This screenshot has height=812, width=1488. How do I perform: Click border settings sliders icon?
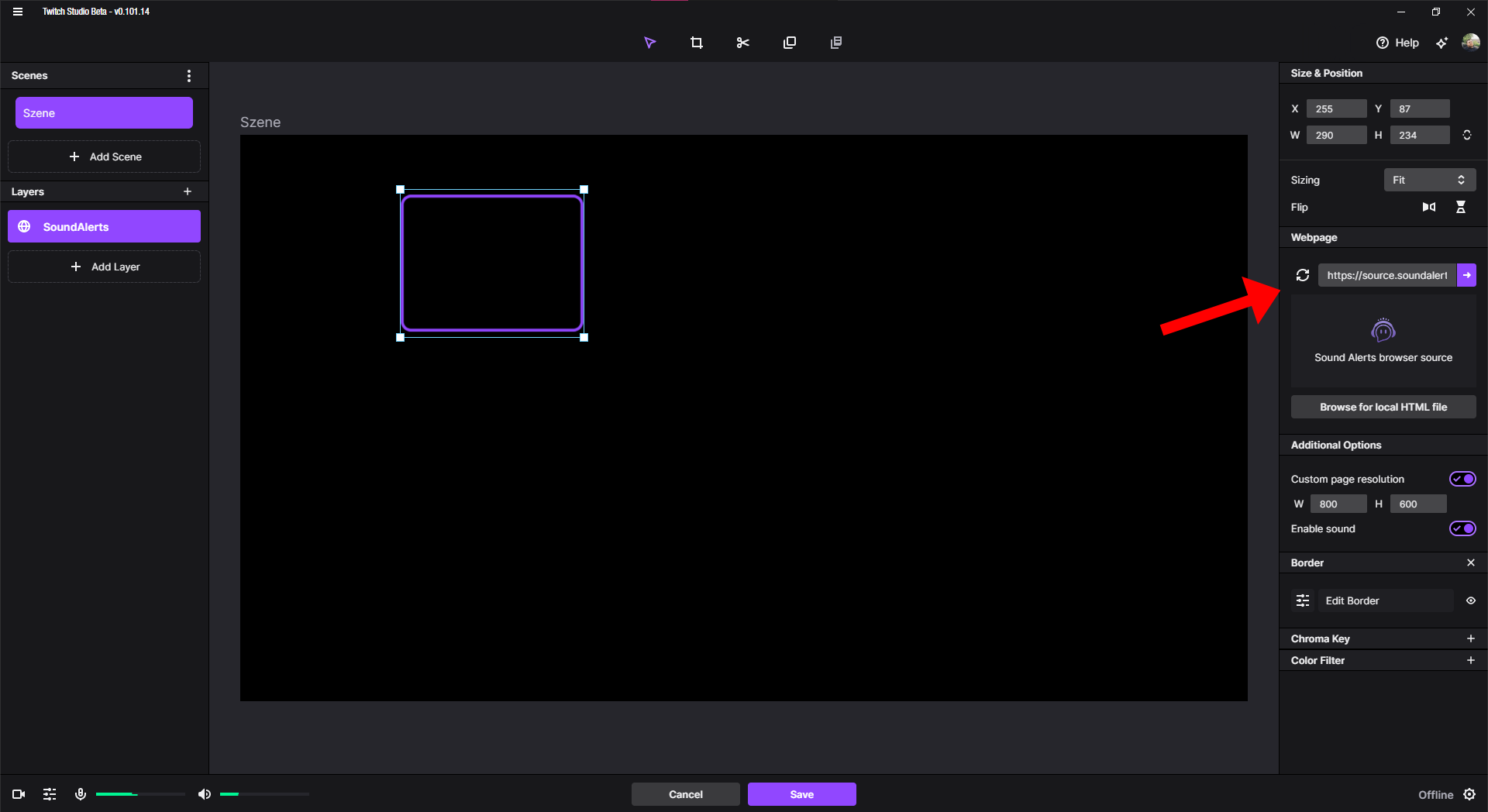click(1303, 600)
